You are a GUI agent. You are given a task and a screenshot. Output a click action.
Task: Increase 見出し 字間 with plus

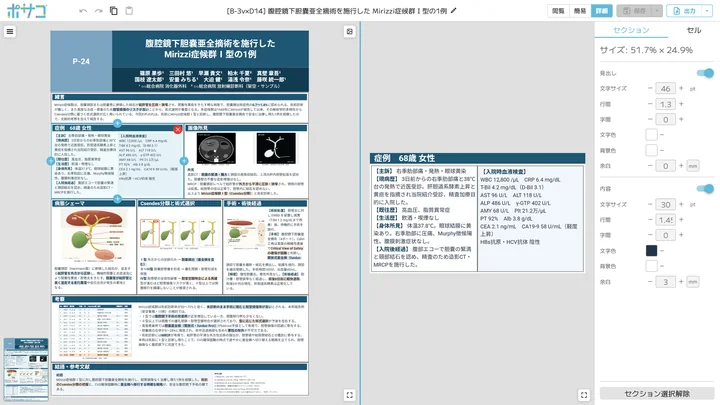pyautogui.click(x=681, y=119)
